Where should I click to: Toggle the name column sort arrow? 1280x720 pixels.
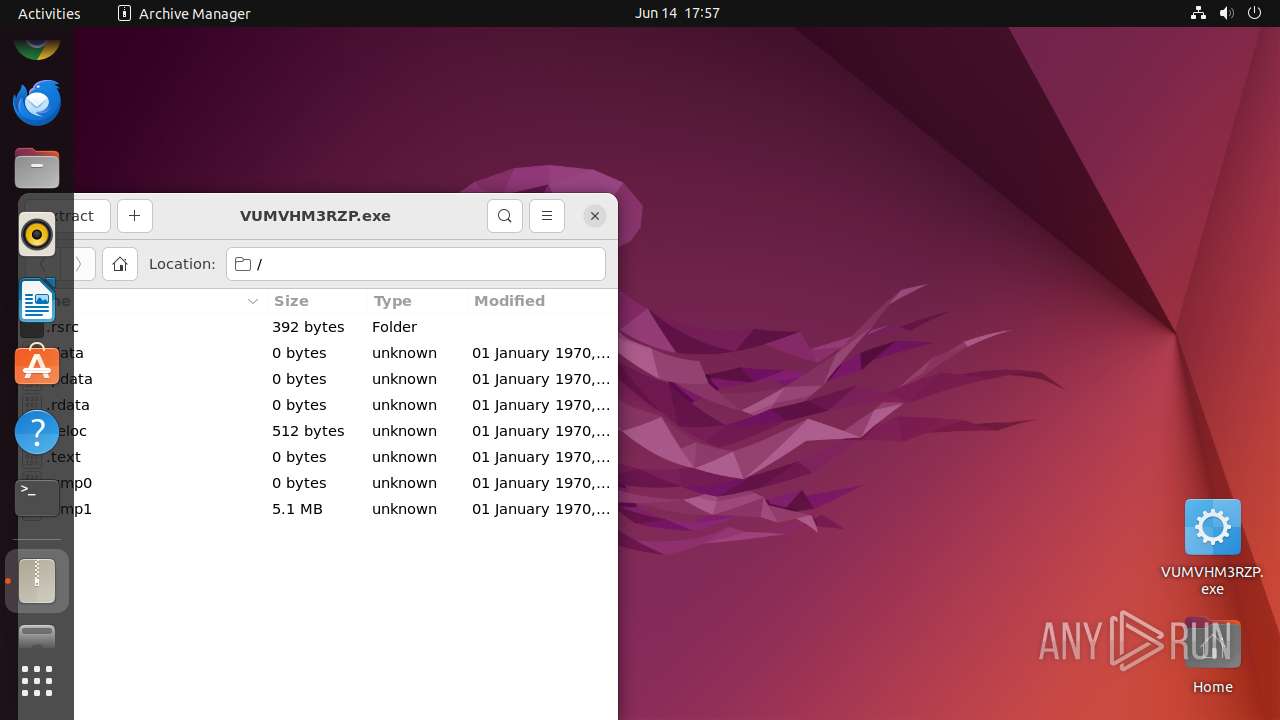253,301
